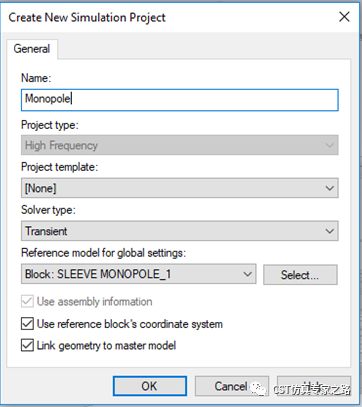The height and width of the screenshot is (407, 362).
Task: Click the WeChat watermark logo icon
Action: point(259,389)
